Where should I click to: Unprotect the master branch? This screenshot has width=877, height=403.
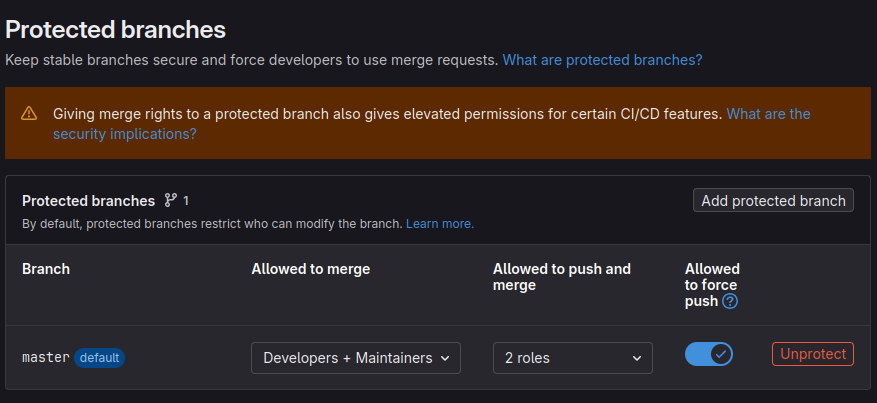813,354
